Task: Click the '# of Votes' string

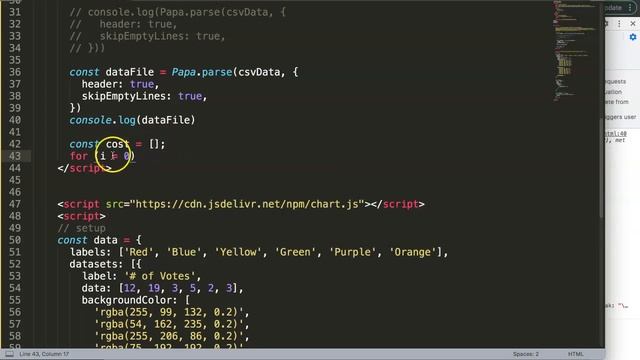Action: click(160, 276)
